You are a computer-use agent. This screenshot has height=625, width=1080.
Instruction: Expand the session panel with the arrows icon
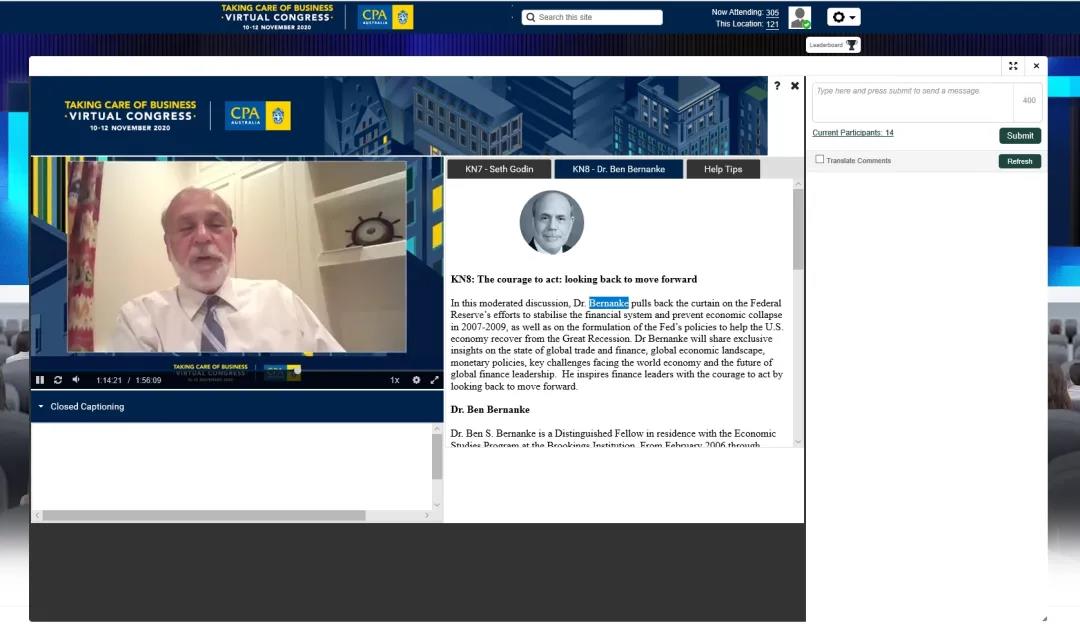[1013, 66]
